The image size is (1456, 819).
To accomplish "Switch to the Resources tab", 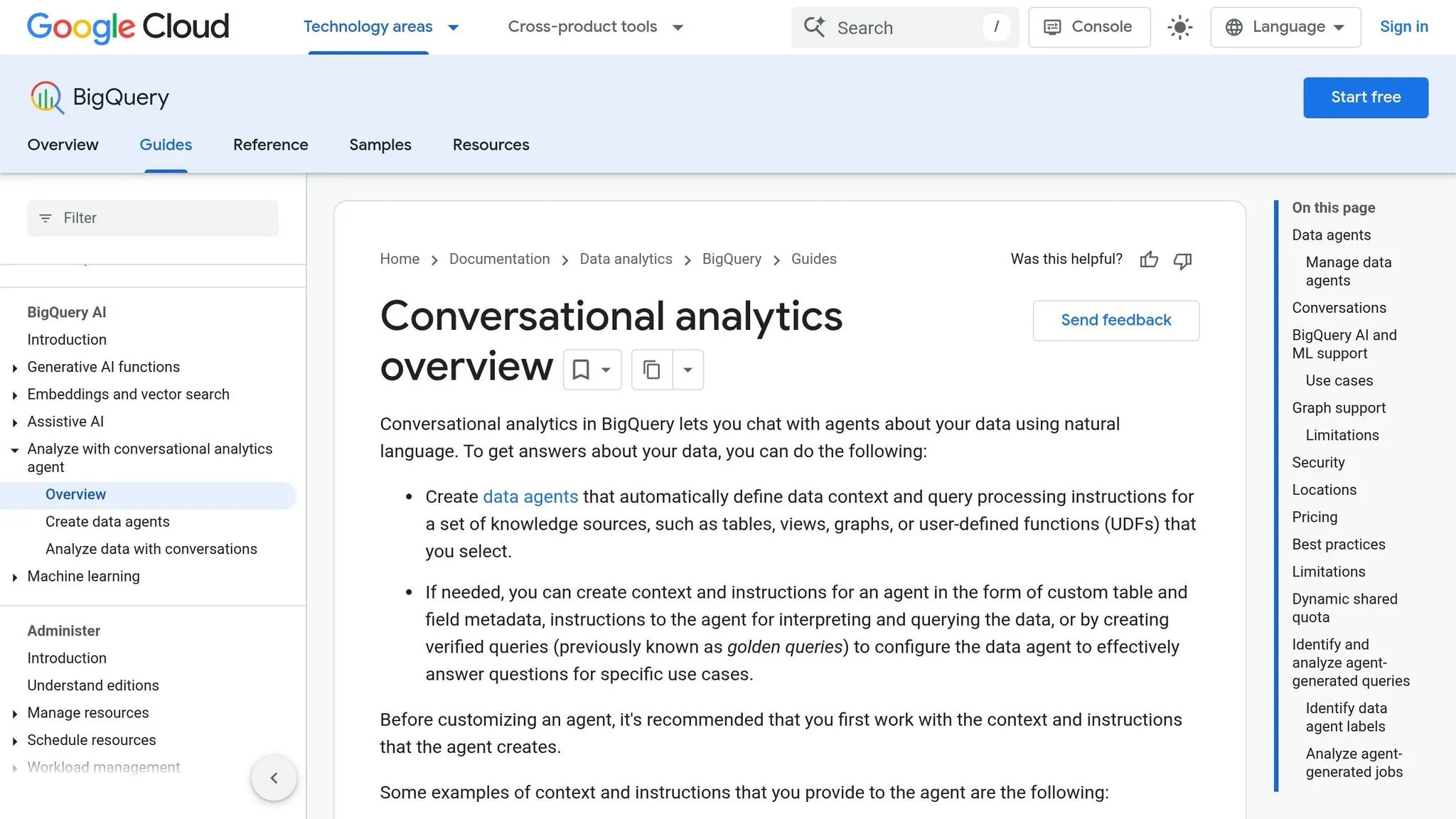I will point(491,144).
